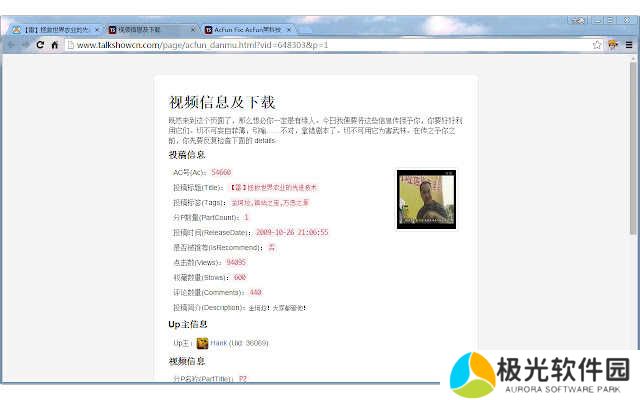This screenshot has width=640, height=400.
Task: Click the vertical scrollbar of the page
Action: point(633,150)
